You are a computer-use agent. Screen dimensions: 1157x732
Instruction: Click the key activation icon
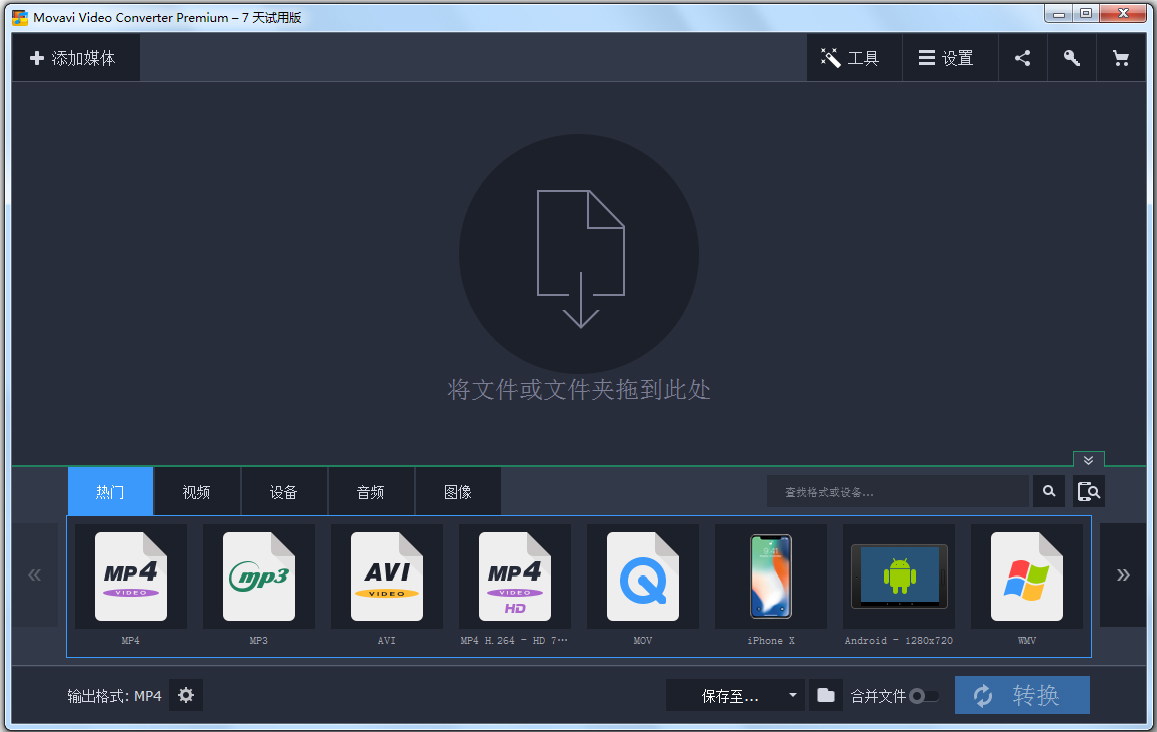pyautogui.click(x=1071, y=58)
